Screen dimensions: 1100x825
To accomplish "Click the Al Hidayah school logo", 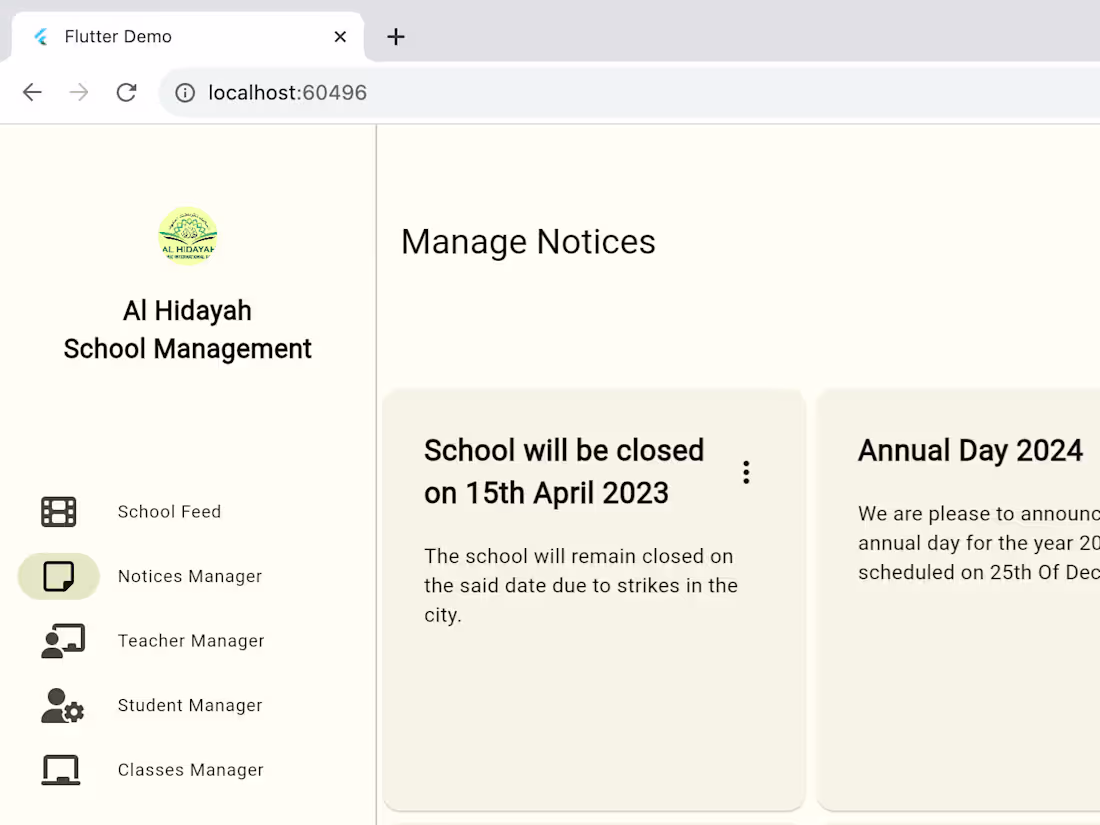I will pyautogui.click(x=188, y=236).
